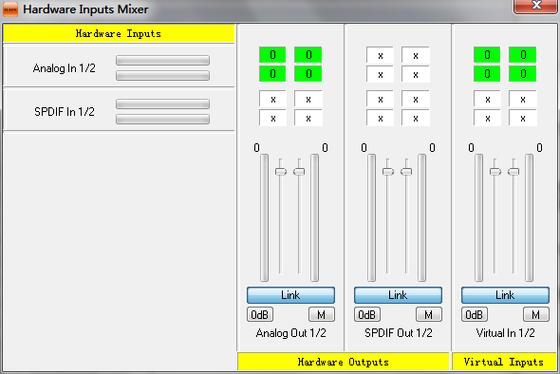
Task: Click left fader knob of Virtual In 1/2
Action: 495,172
